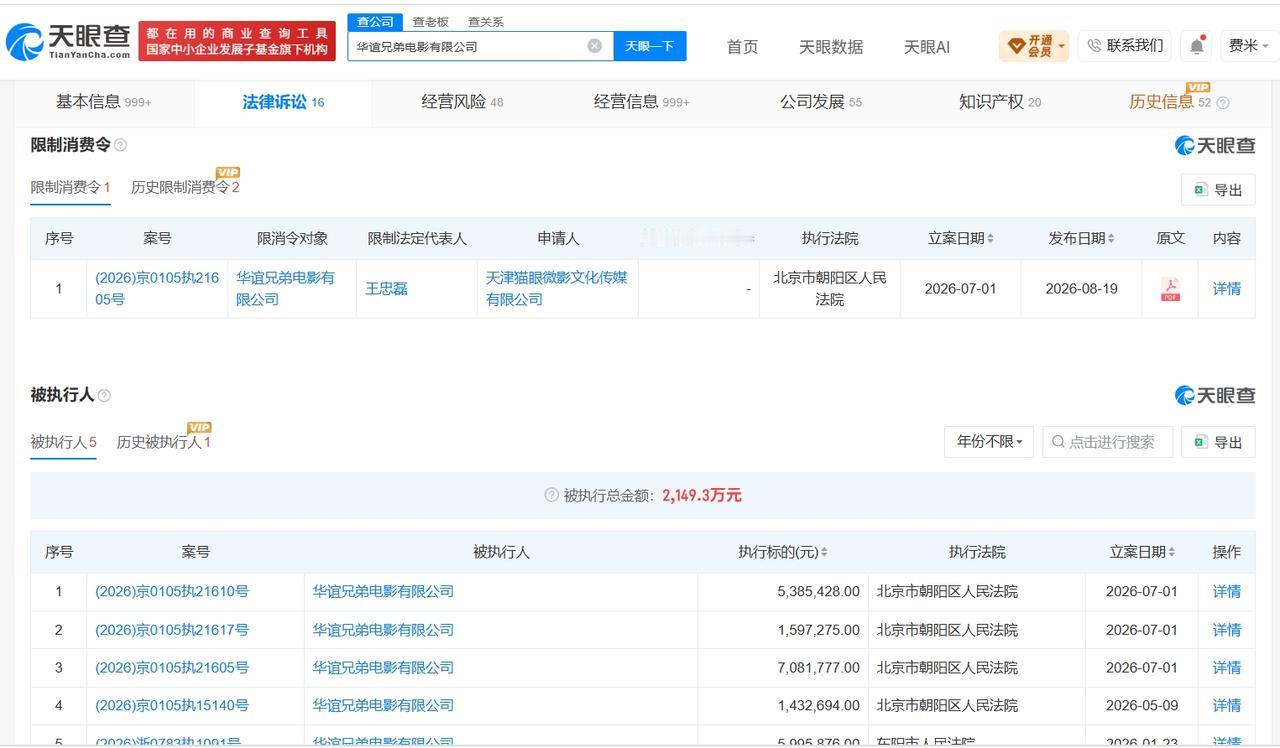The image size is (1280, 748).
Task: Open 华谊兄弟电影有限公司 in row 2 of 被执行人
Action: click(x=383, y=630)
